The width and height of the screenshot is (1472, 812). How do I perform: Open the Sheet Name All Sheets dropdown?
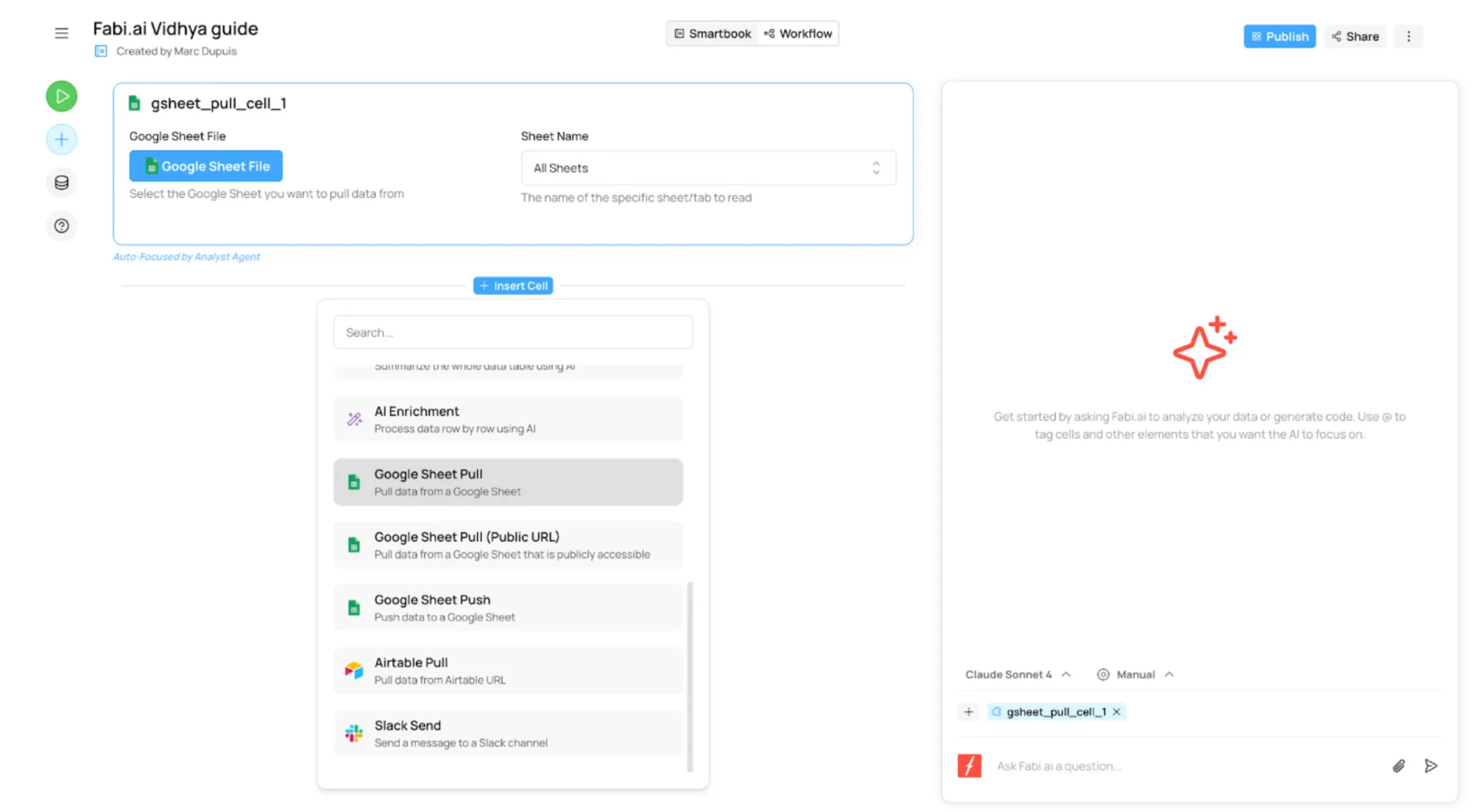coord(708,168)
